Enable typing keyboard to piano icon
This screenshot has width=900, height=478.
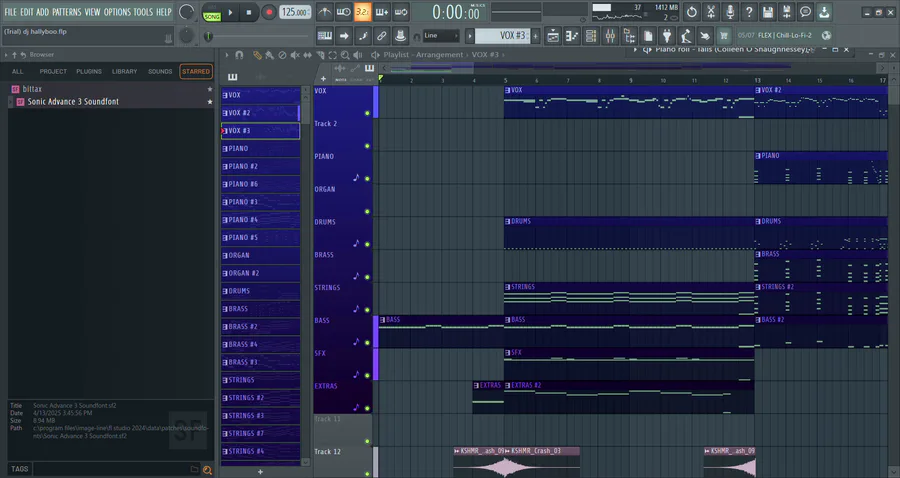[324, 36]
